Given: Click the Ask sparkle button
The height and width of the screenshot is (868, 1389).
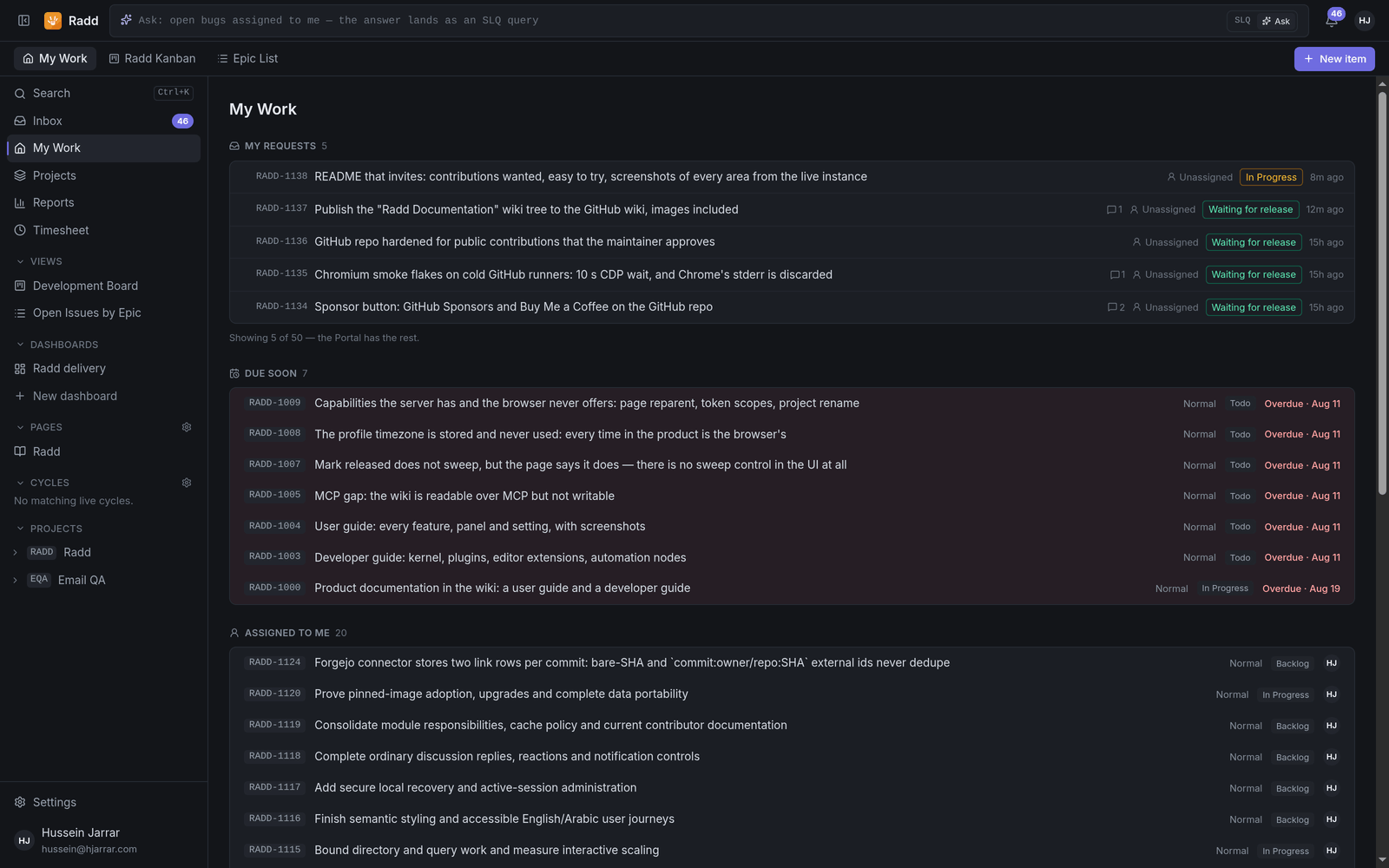Looking at the screenshot, I should pos(1276,21).
